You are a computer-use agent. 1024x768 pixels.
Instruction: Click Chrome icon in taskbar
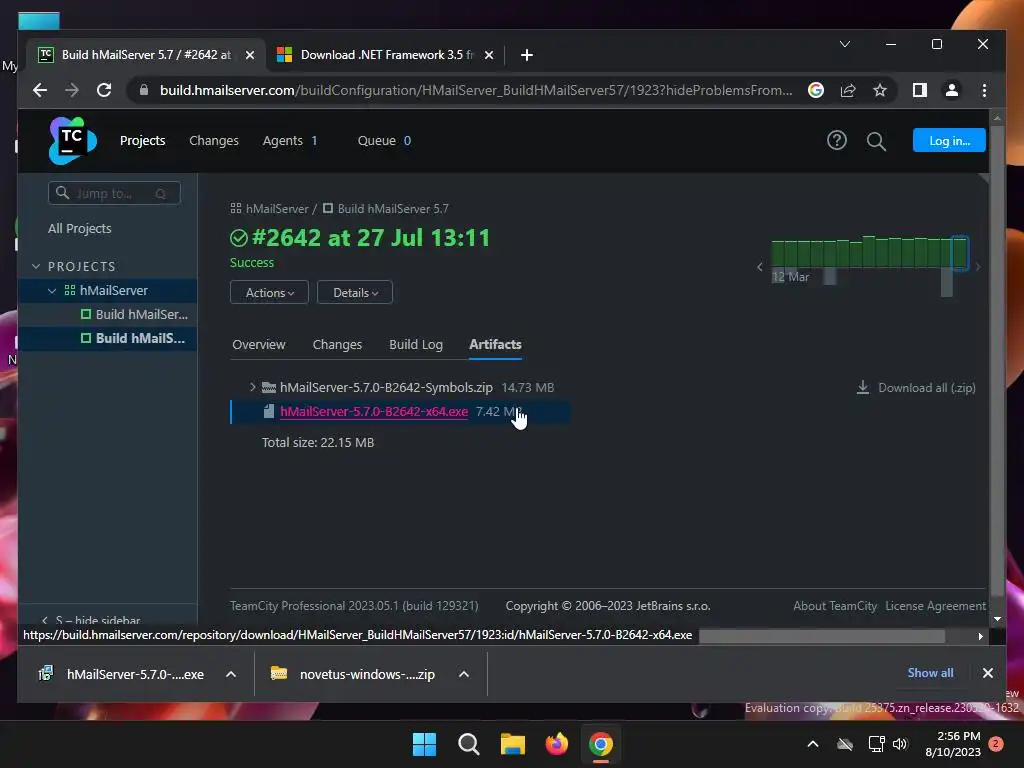tap(601, 744)
